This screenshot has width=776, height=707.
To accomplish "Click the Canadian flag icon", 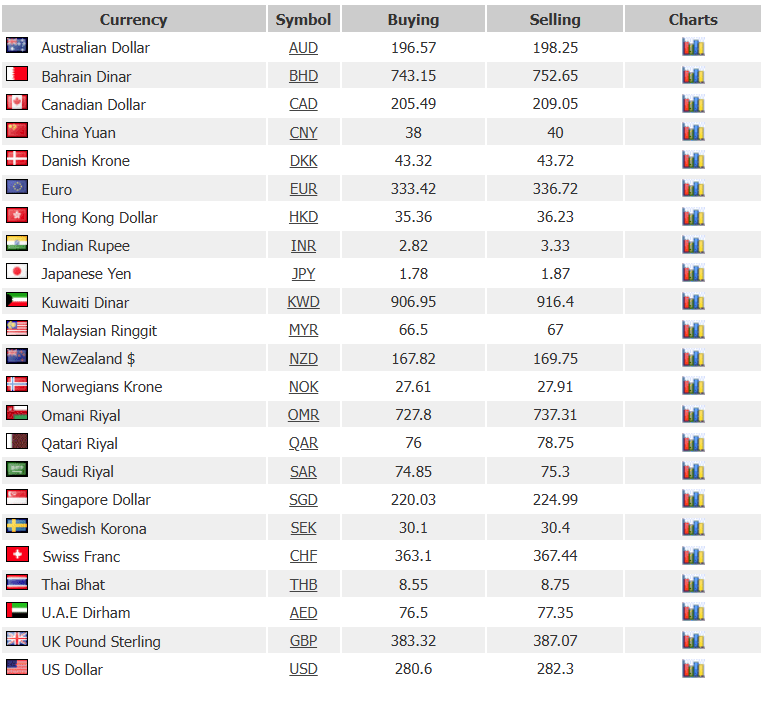I will [x=17, y=102].
